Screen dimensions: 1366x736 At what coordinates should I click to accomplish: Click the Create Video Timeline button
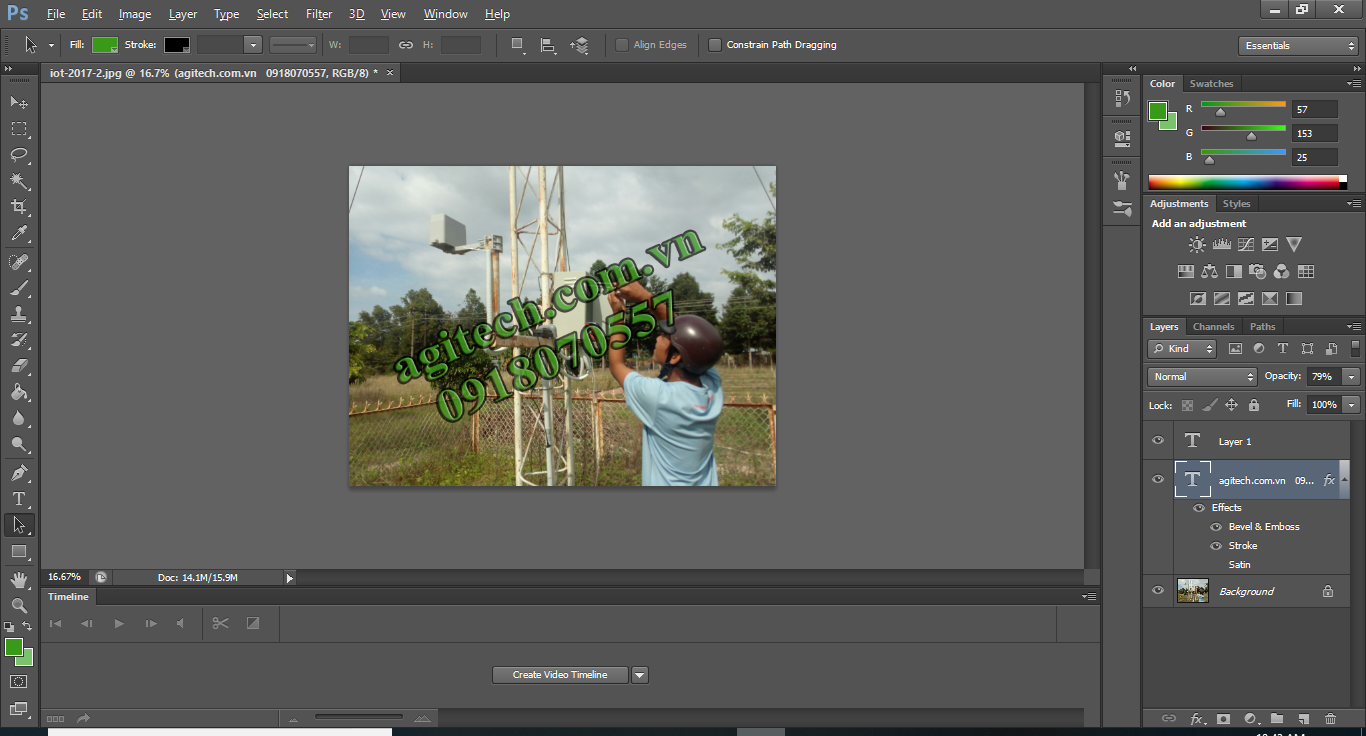[560, 675]
